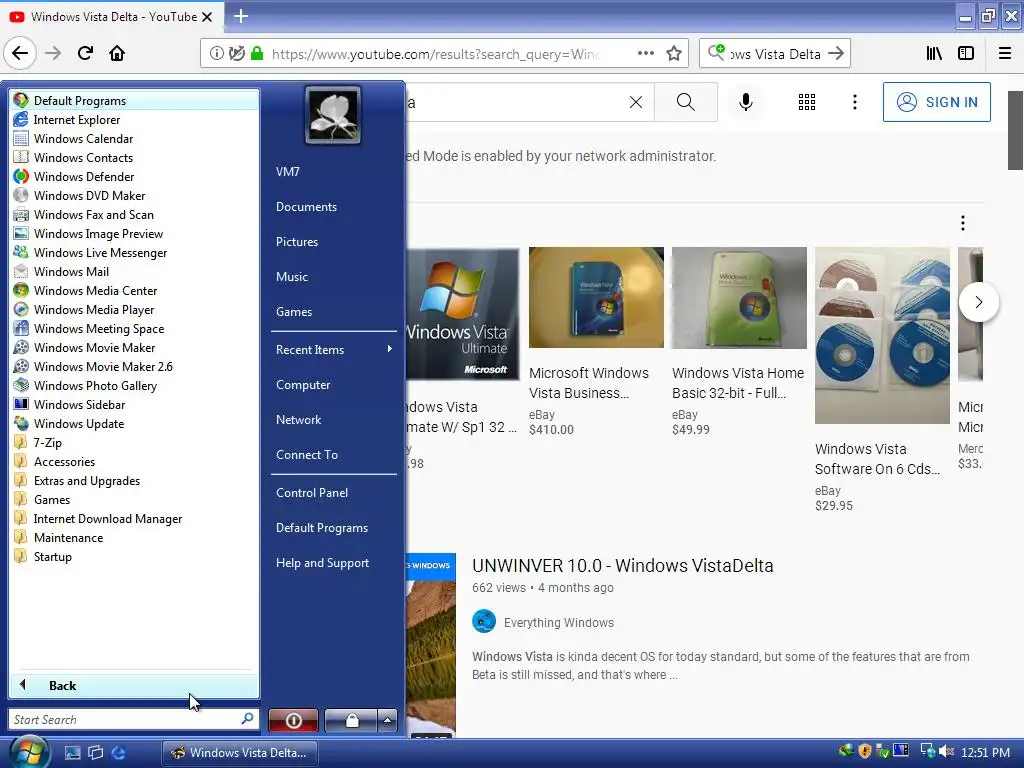Toggle the Firefox sidebar icon
This screenshot has width=1024, height=768.
coord(966,53)
